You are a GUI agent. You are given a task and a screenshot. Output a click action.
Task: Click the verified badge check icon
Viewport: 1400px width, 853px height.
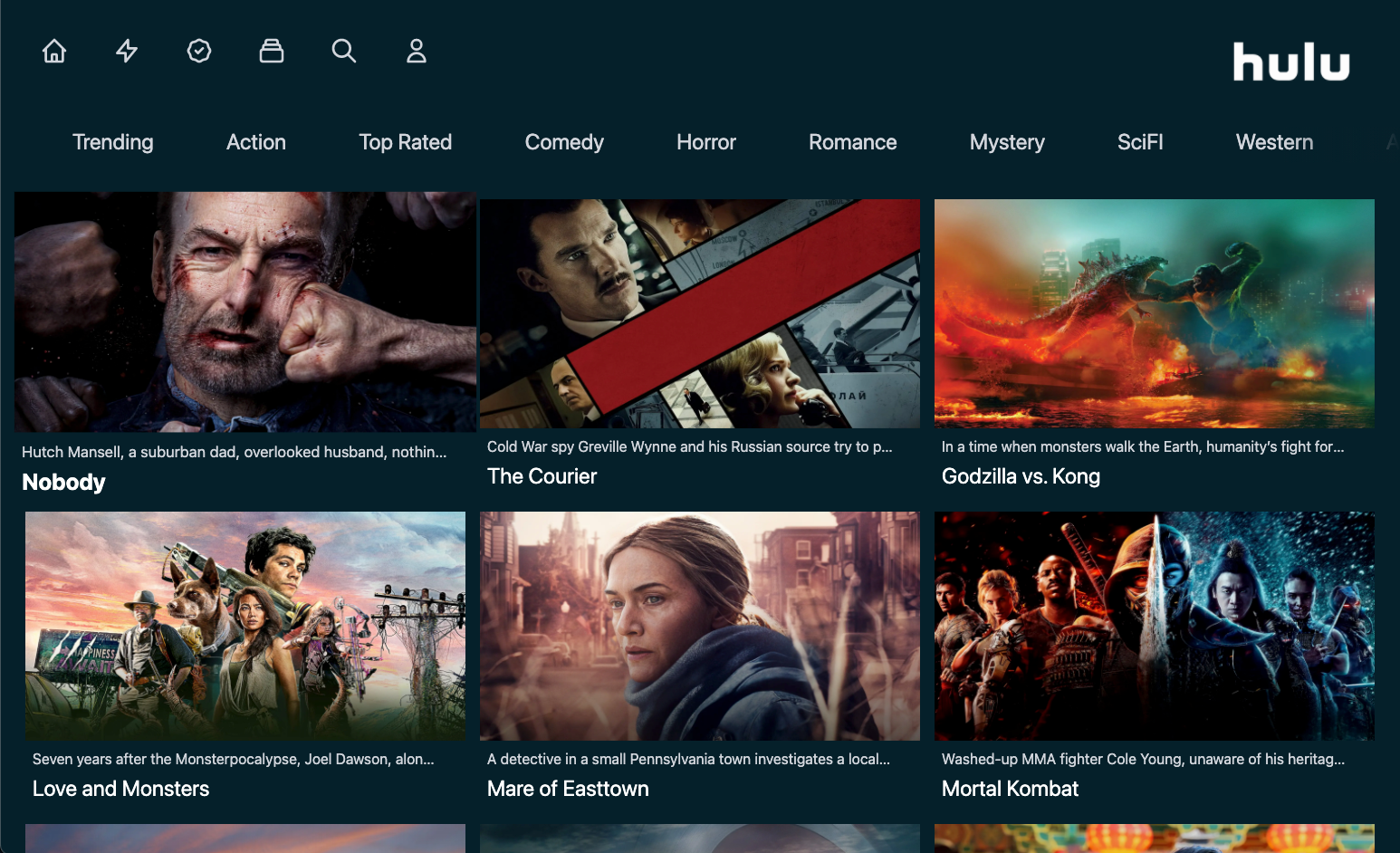click(199, 51)
